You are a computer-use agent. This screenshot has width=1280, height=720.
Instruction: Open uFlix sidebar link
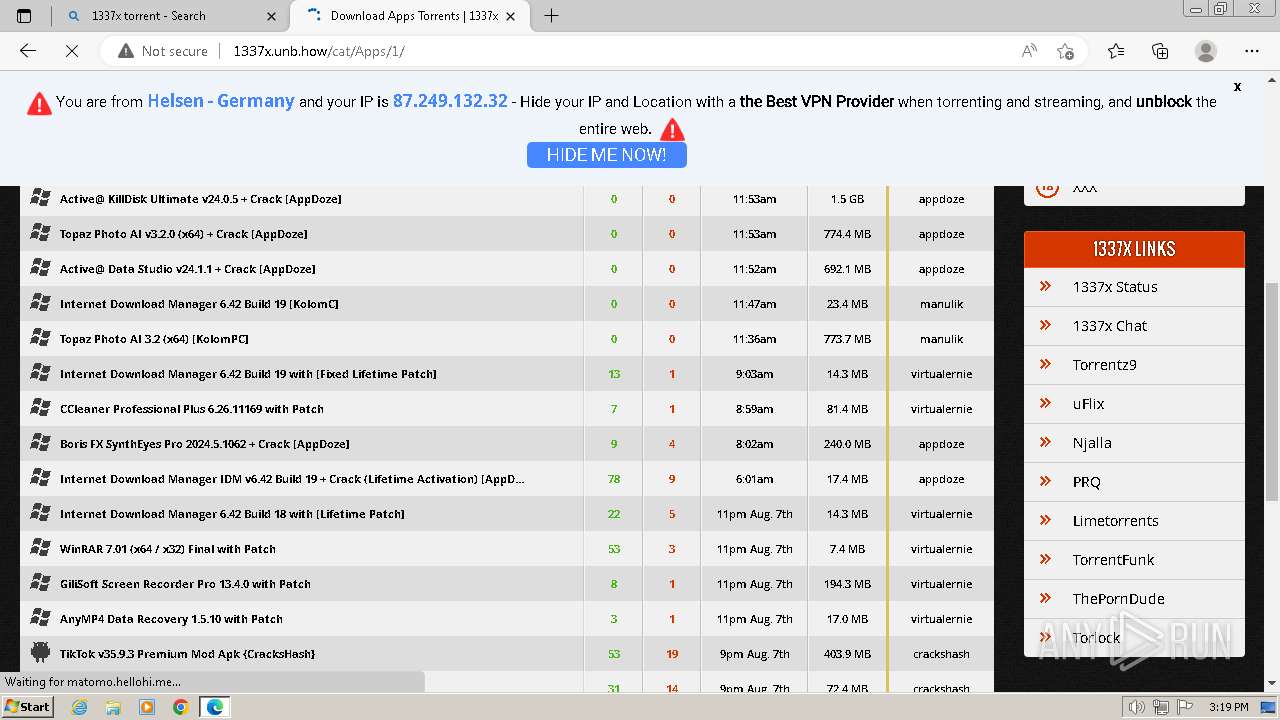[1088, 404]
